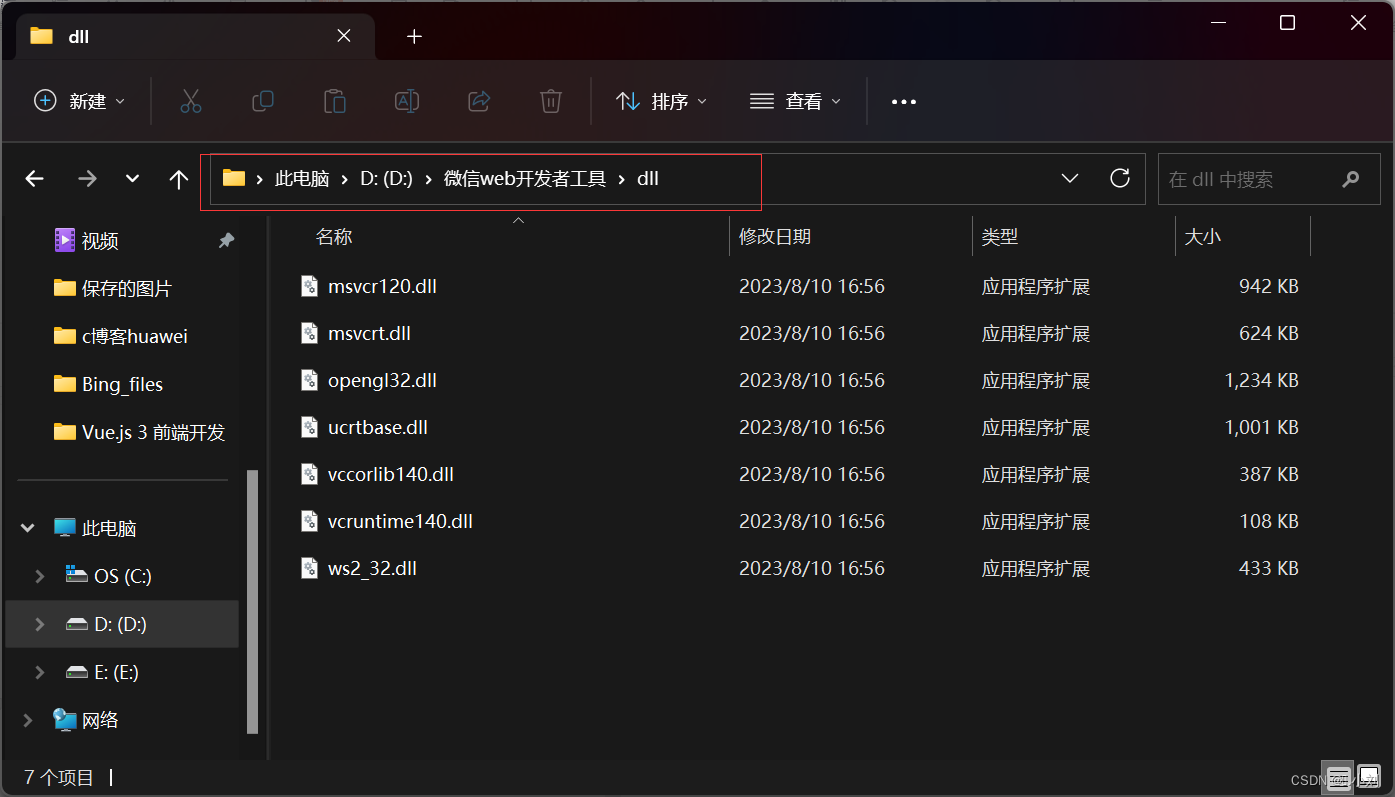This screenshot has width=1395, height=797.
Task: Expand the address bar history dropdown
Action: point(1070,178)
